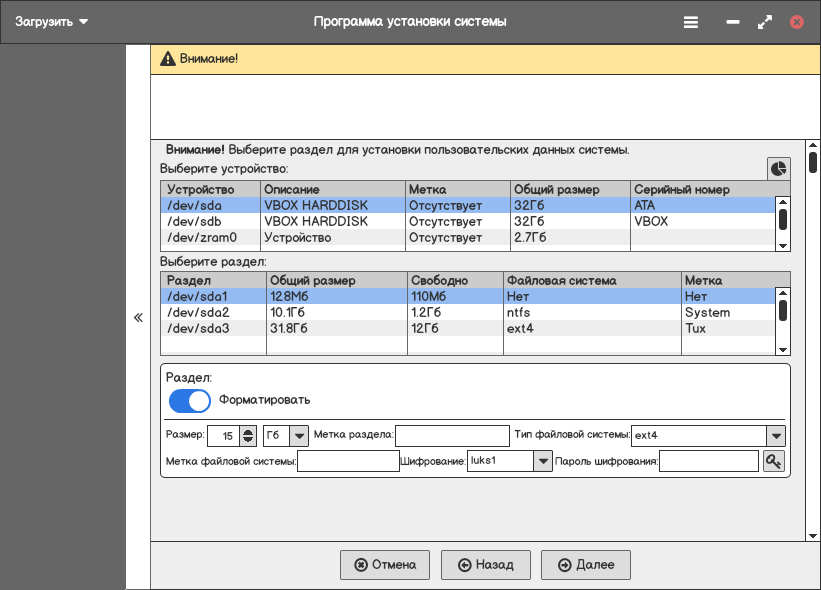Open the Шифрование luks1 dropdown

(542, 461)
